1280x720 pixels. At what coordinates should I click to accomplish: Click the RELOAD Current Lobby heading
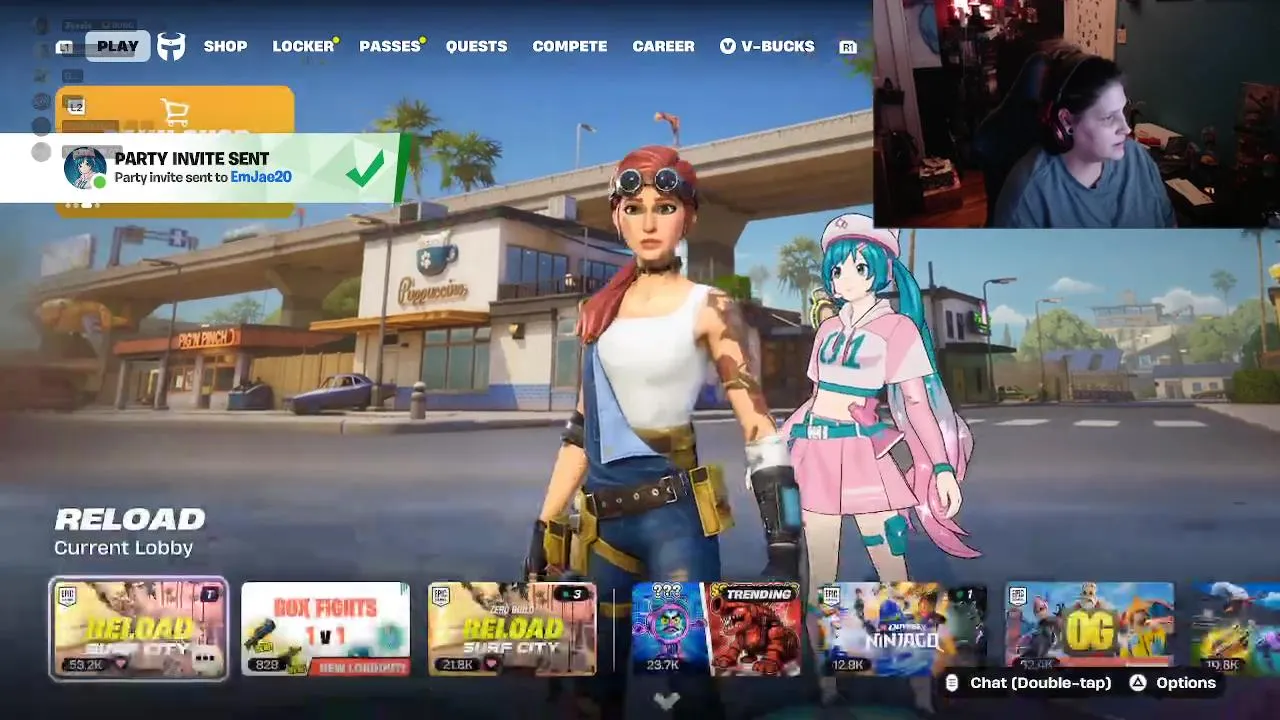click(130, 532)
